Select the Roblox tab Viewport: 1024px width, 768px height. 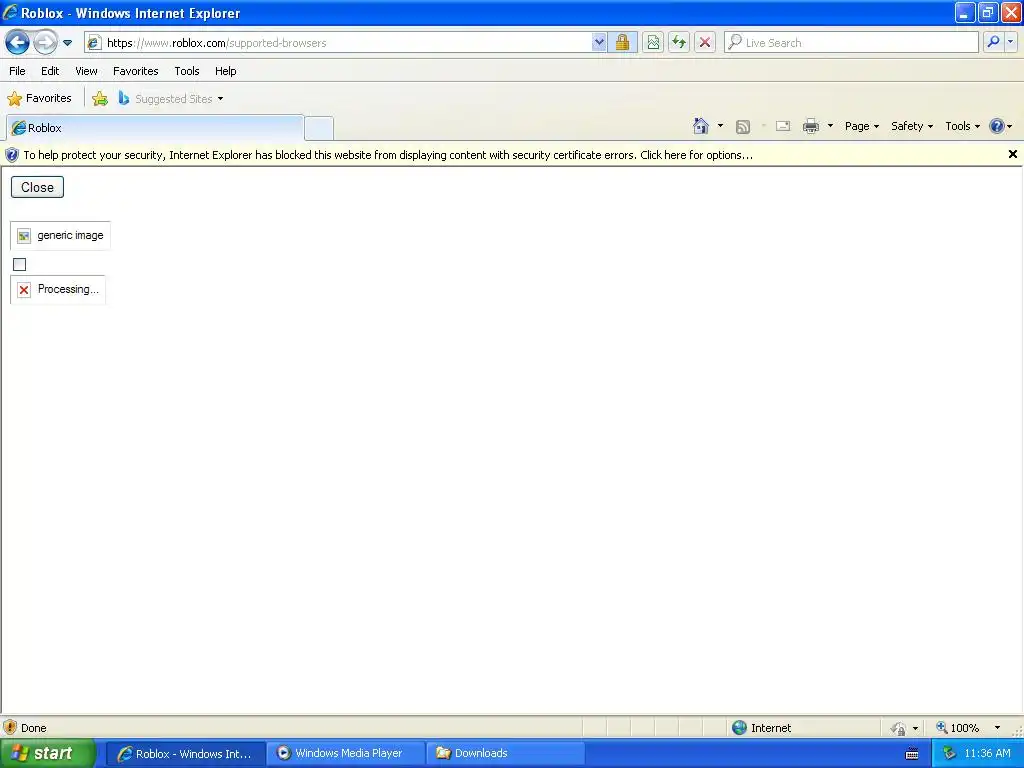pos(155,128)
